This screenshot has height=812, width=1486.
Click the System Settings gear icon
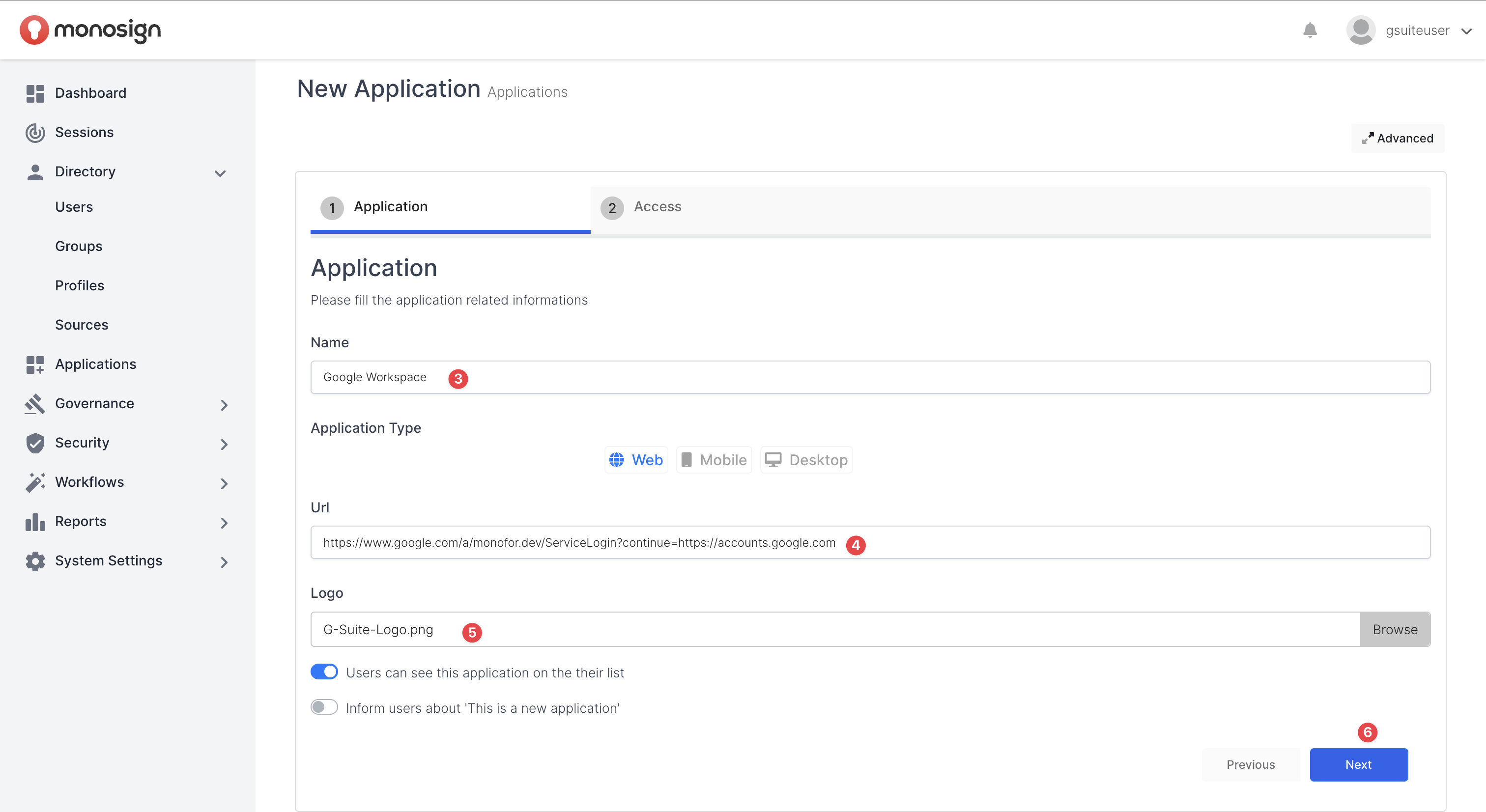point(35,561)
